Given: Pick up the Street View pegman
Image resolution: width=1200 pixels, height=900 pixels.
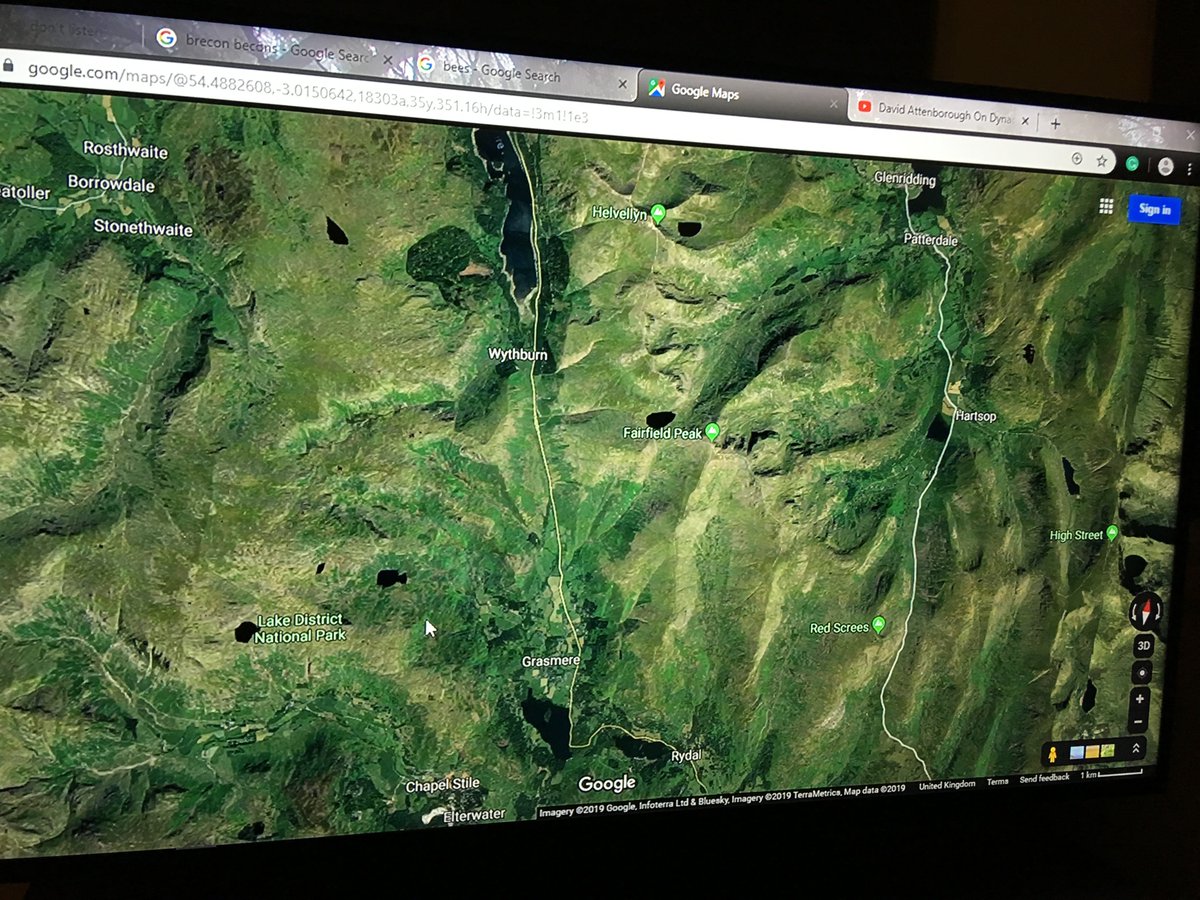Looking at the screenshot, I should tap(1052, 754).
